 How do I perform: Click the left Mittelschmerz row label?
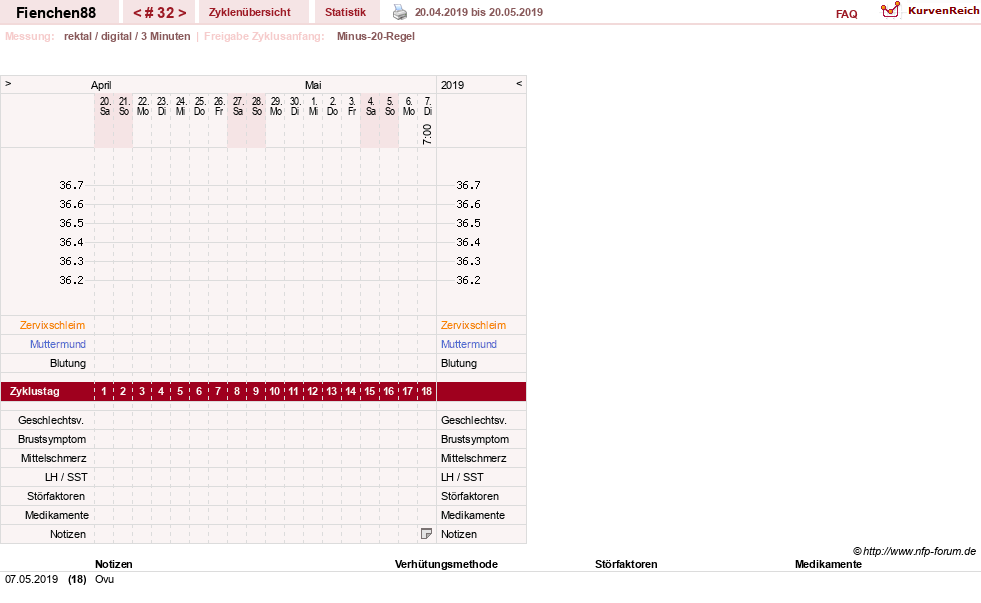click(53, 458)
